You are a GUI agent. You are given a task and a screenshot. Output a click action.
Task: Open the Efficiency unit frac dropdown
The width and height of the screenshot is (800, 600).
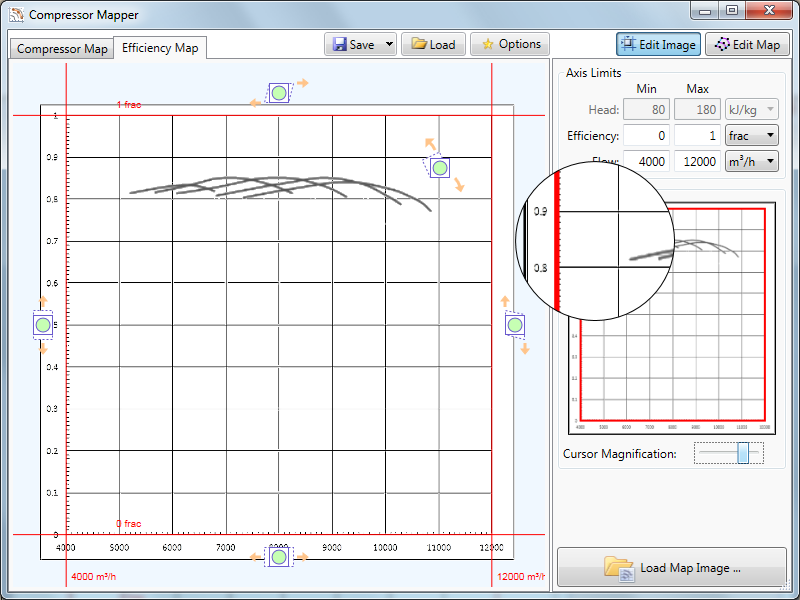752,136
